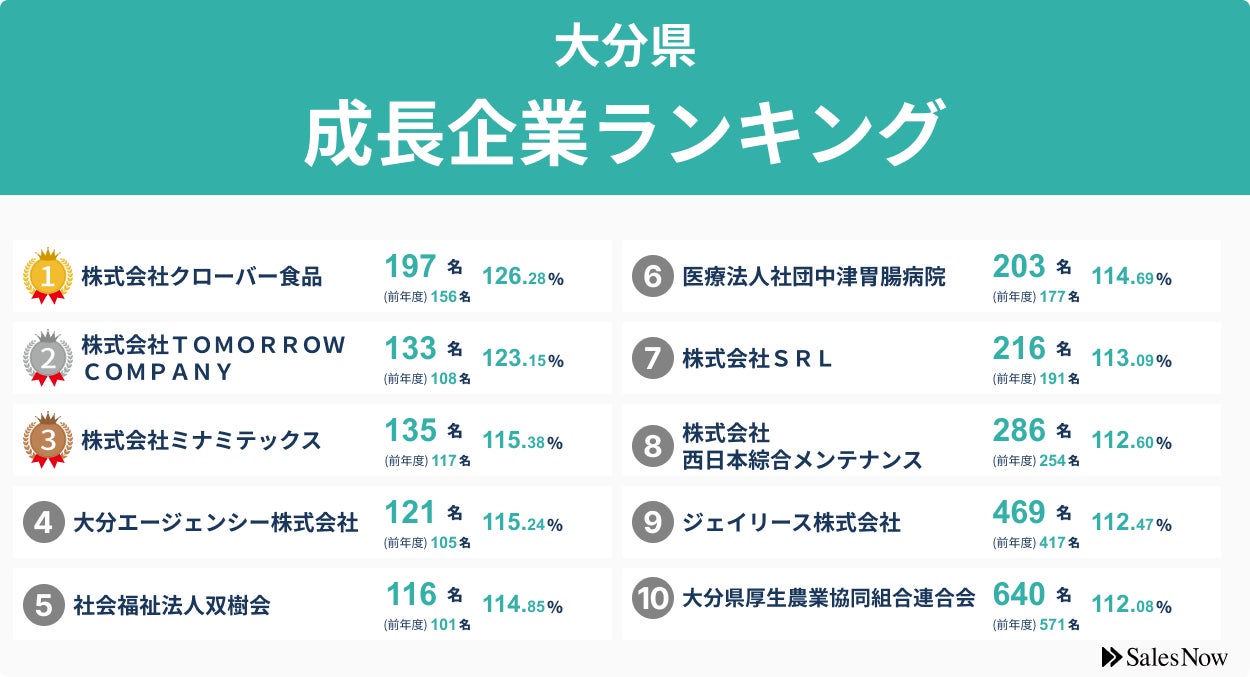Click ジェイリース株式会社 company name
The height and width of the screenshot is (677, 1250).
click(791, 522)
